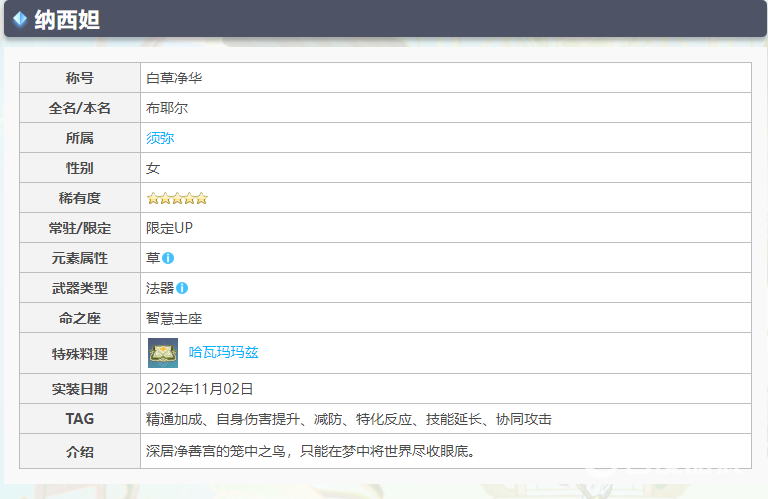The width and height of the screenshot is (768, 499).
Task: Select the 白草净华 title value
Action: [174, 78]
